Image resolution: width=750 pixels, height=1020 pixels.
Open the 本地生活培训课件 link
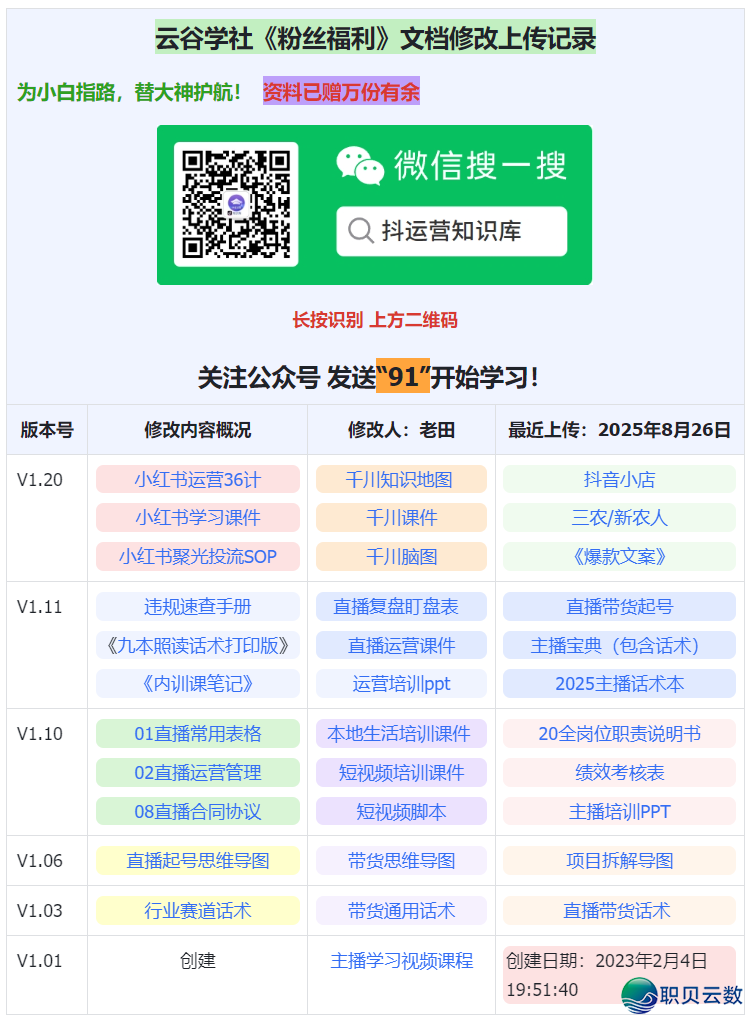coord(399,734)
